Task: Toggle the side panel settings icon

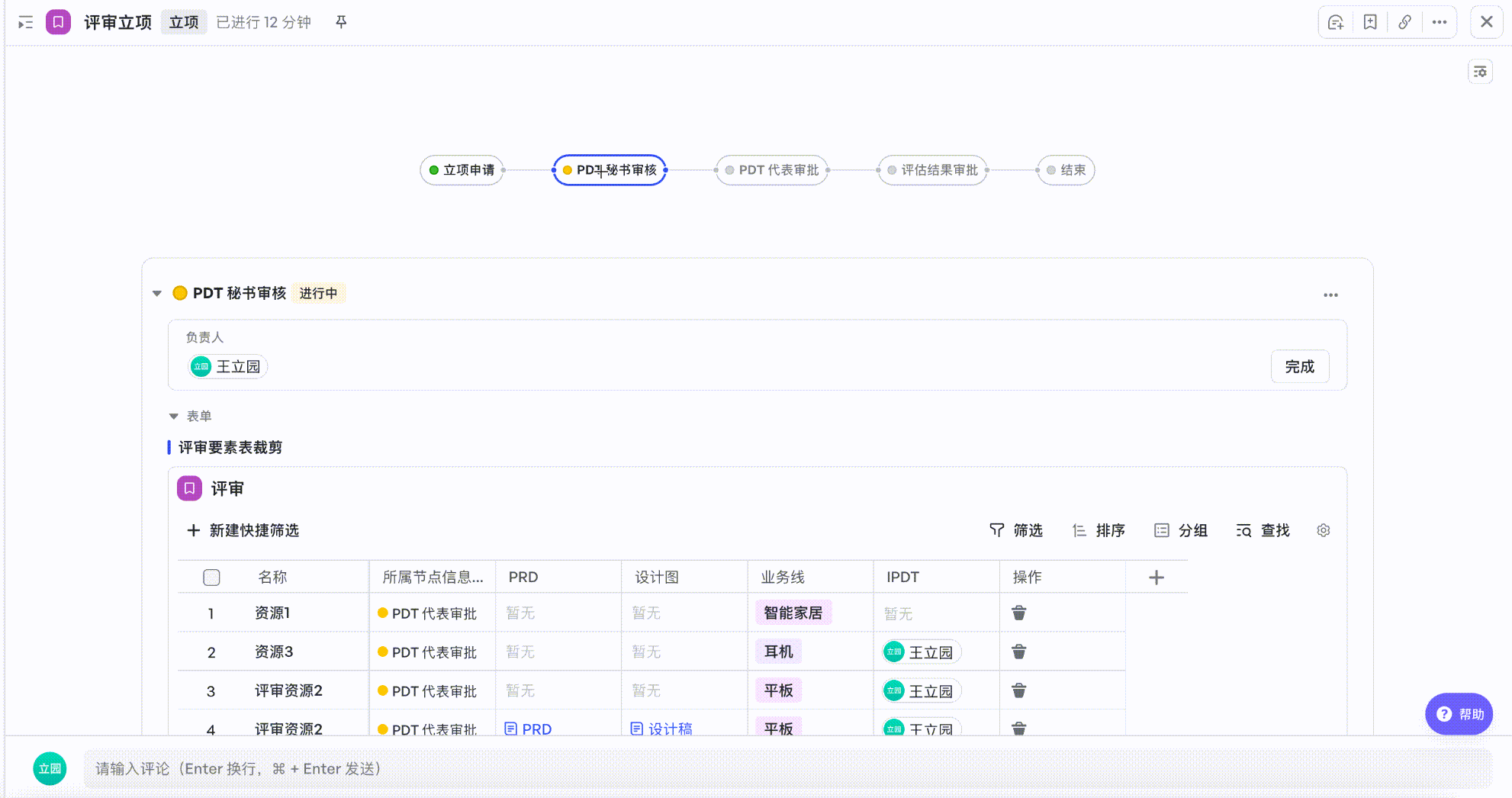Action: point(1480,72)
